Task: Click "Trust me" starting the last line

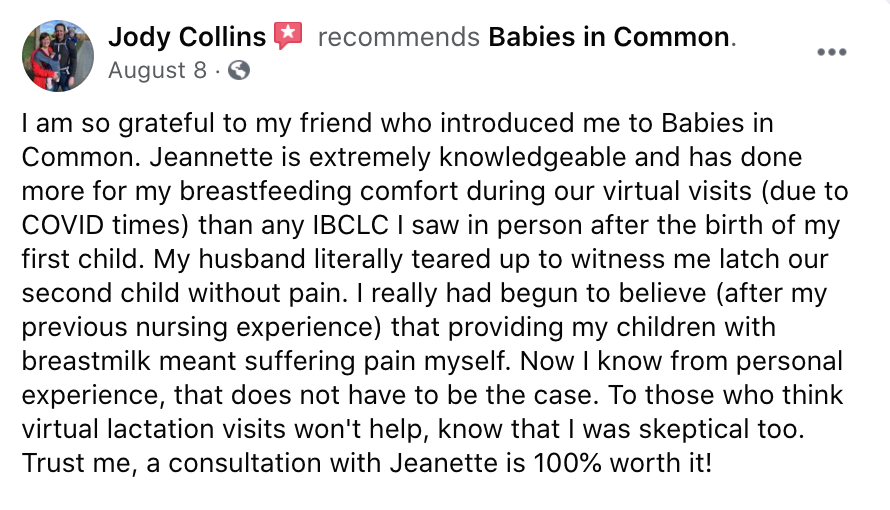Action: pos(79,463)
